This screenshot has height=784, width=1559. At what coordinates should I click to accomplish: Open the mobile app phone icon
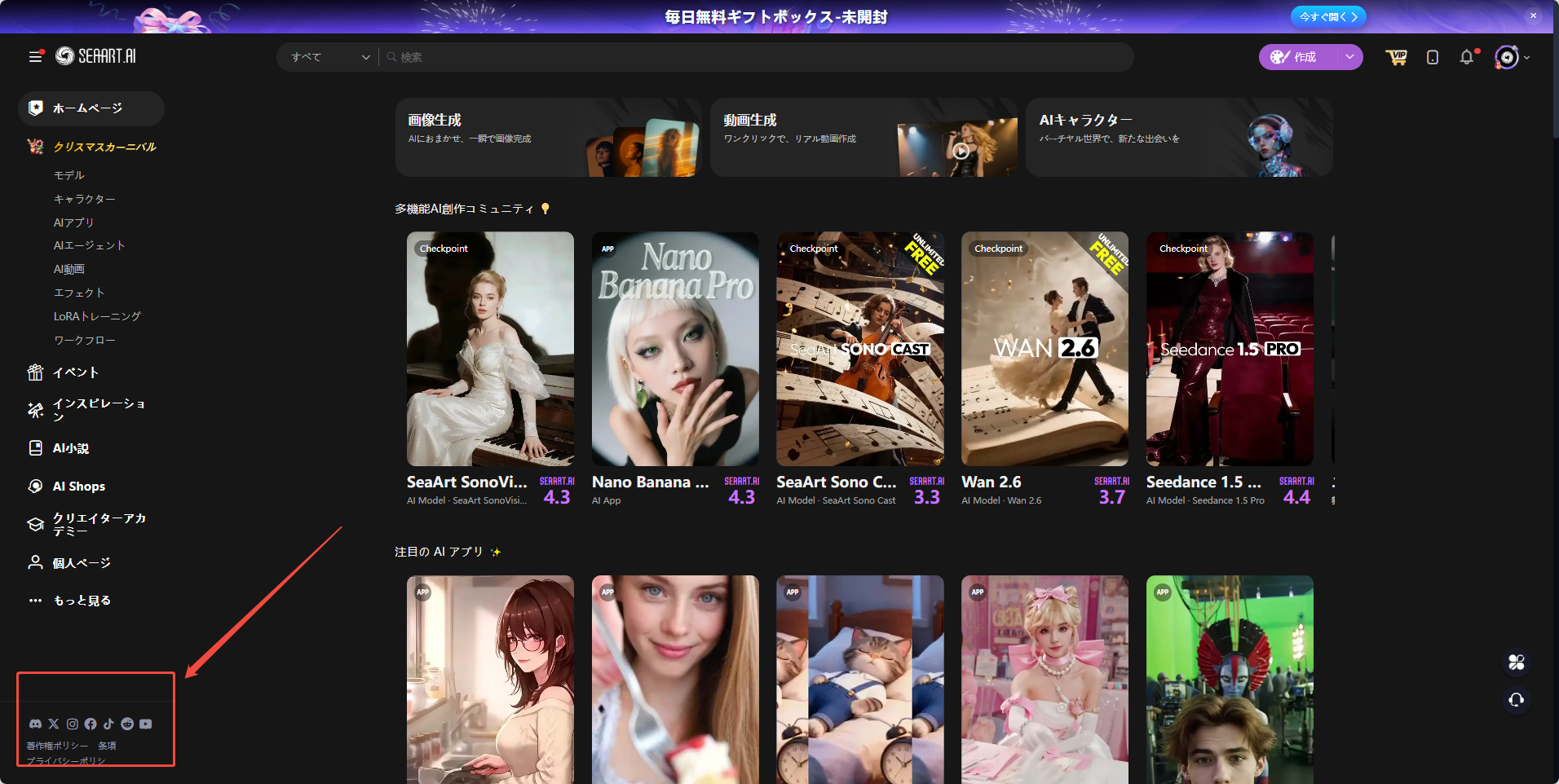click(x=1432, y=57)
